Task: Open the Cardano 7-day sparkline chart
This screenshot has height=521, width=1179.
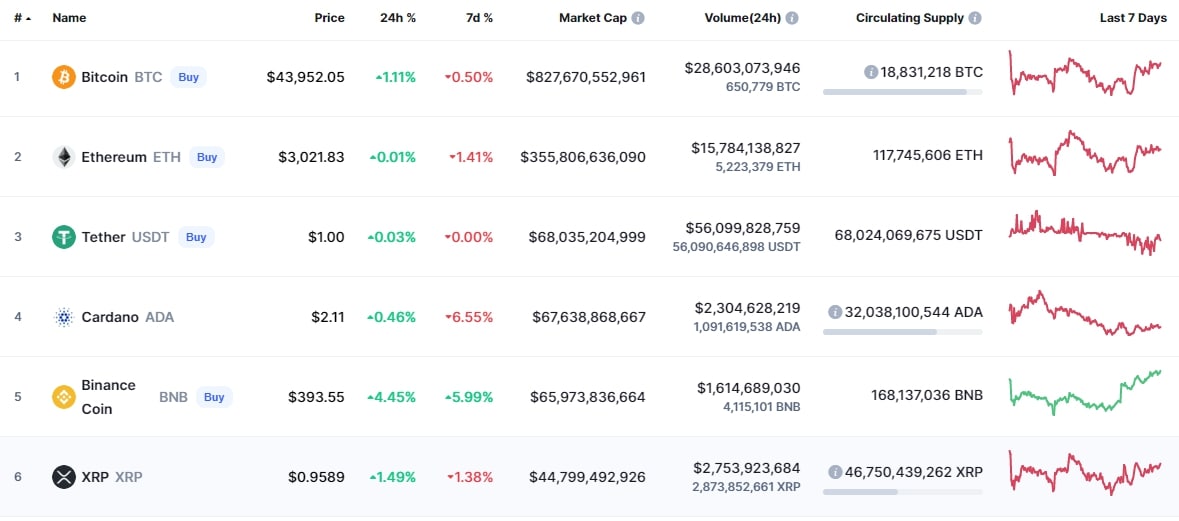Action: (1085, 314)
